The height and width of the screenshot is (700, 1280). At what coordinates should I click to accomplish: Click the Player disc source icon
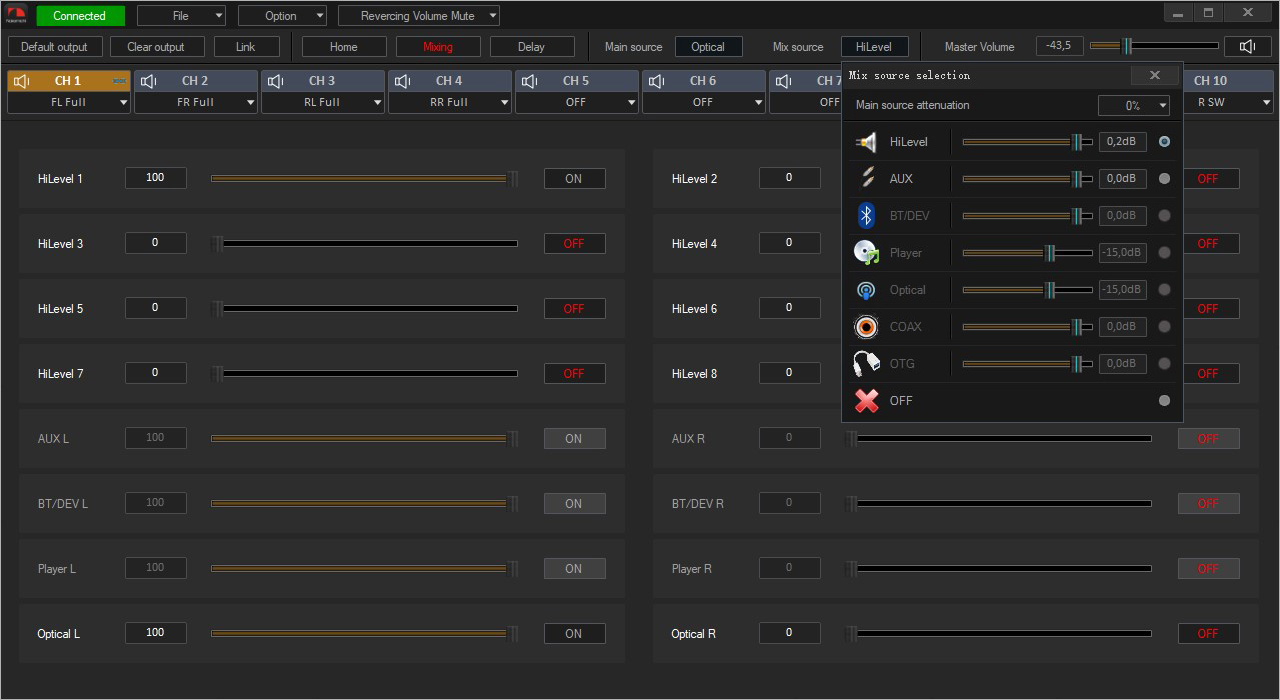[x=866, y=253]
